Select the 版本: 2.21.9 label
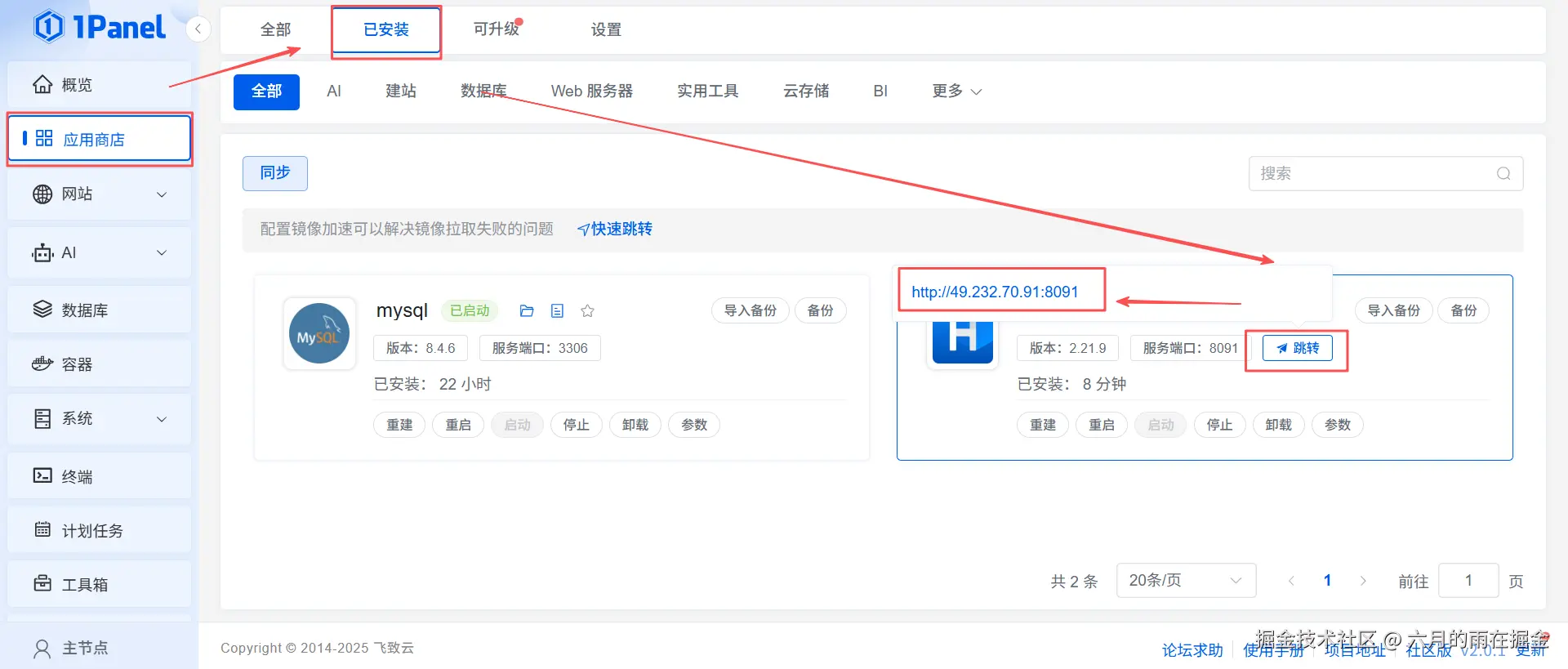Screen dimensions: 1568x669 pyautogui.click(x=1067, y=348)
